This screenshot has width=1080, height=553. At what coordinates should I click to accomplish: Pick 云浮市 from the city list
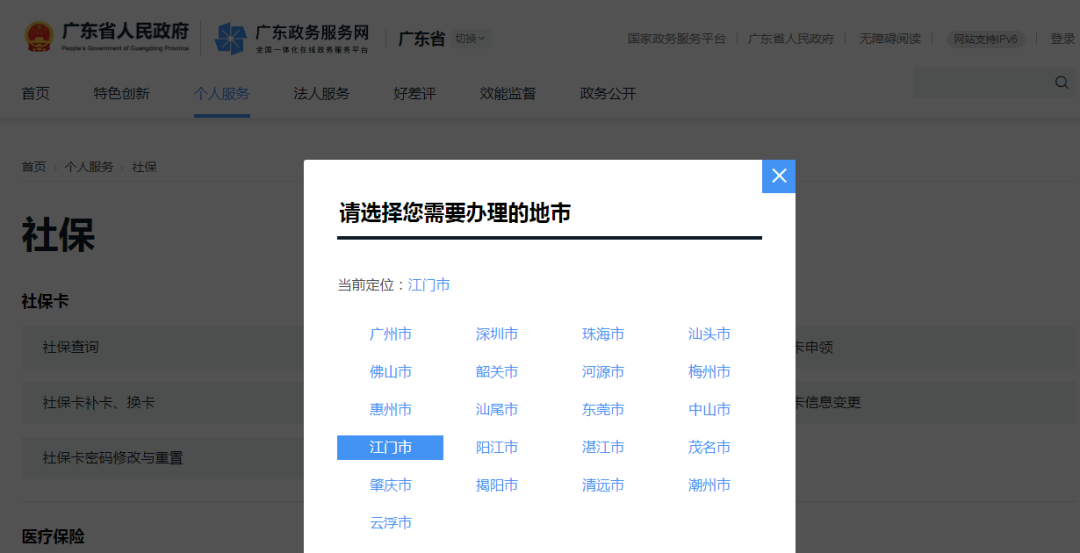[390, 523]
